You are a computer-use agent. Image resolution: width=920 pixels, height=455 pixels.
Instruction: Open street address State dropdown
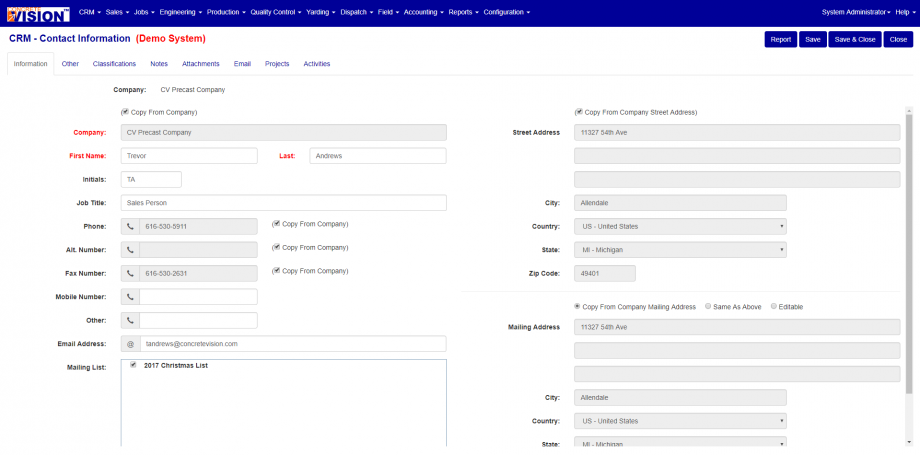coord(680,250)
